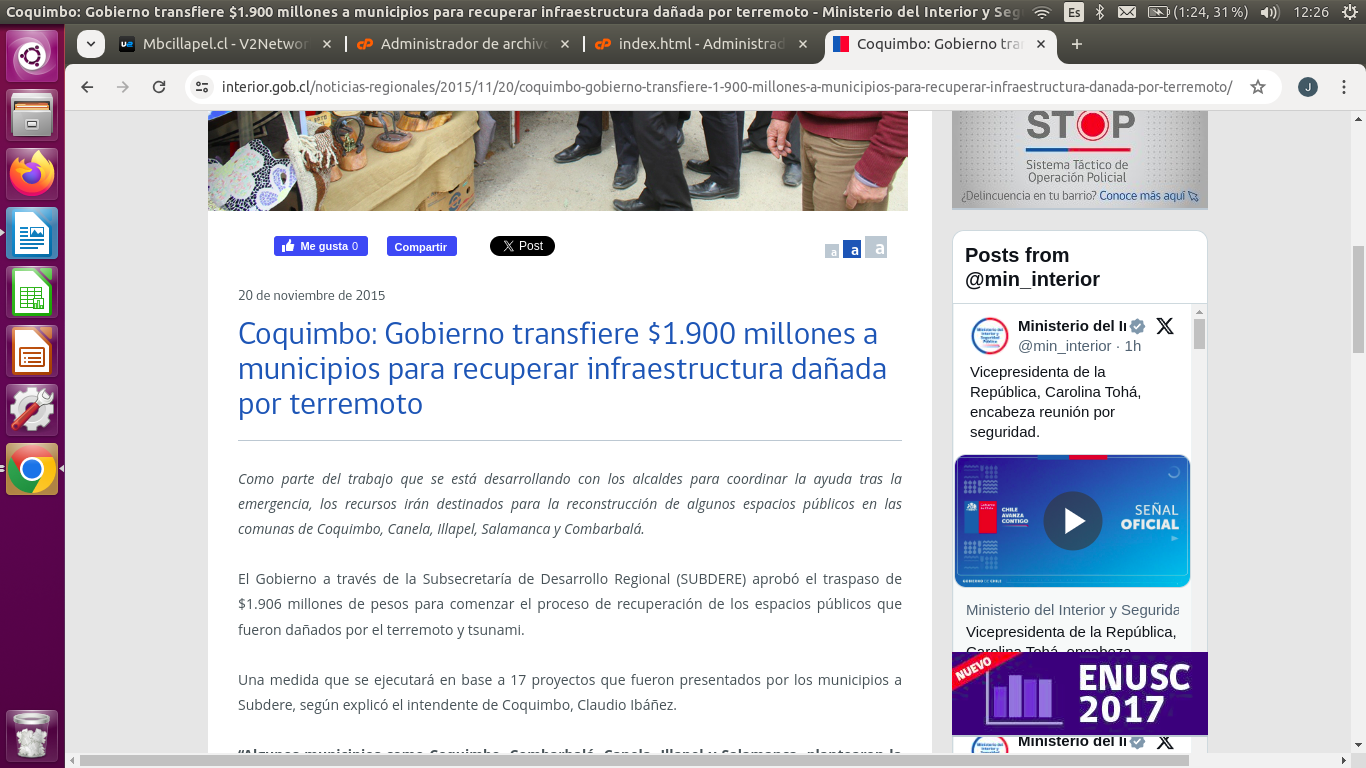
Task: Play the Señal Oficial video
Action: click(x=1073, y=521)
